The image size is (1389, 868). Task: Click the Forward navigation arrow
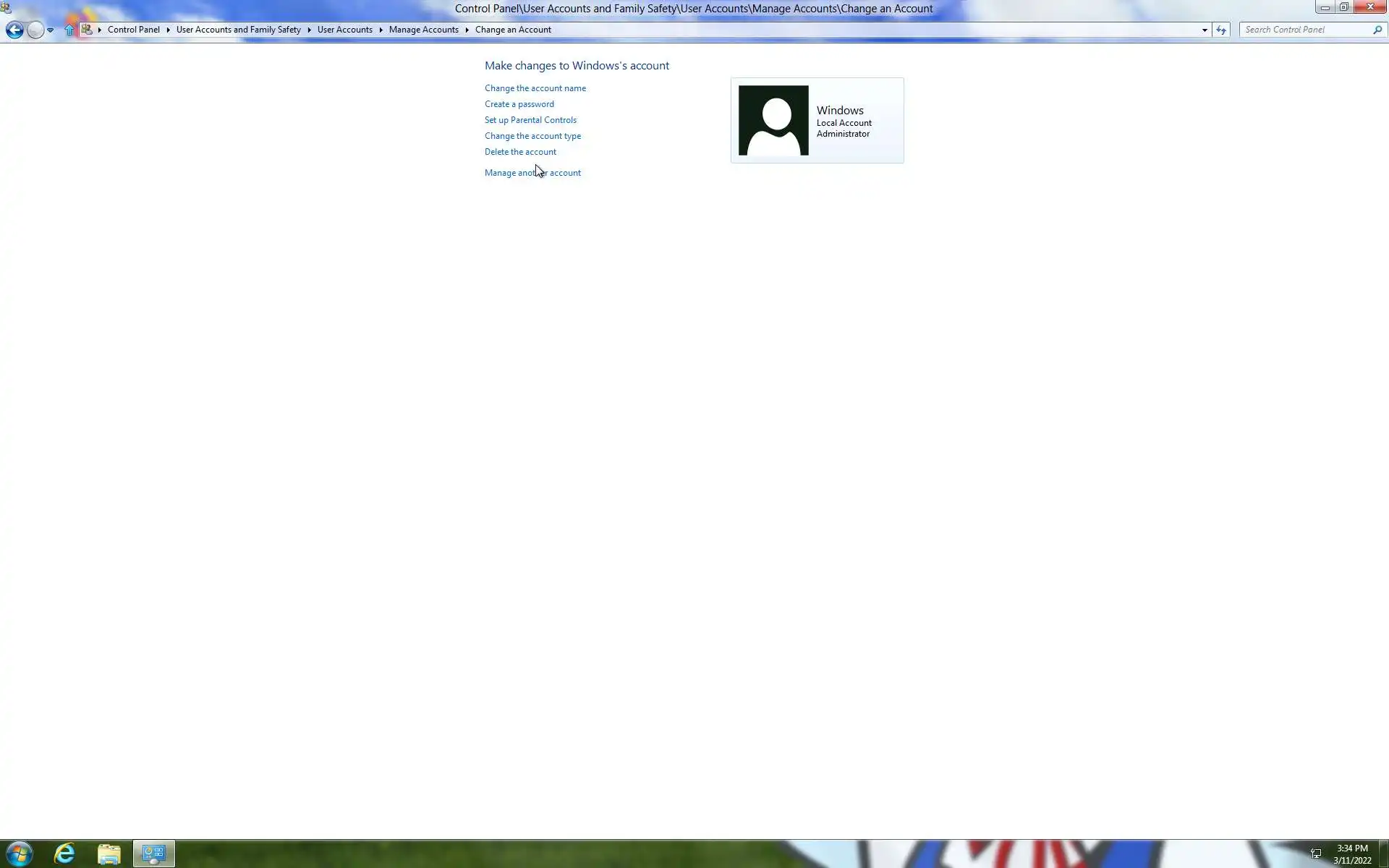click(35, 30)
